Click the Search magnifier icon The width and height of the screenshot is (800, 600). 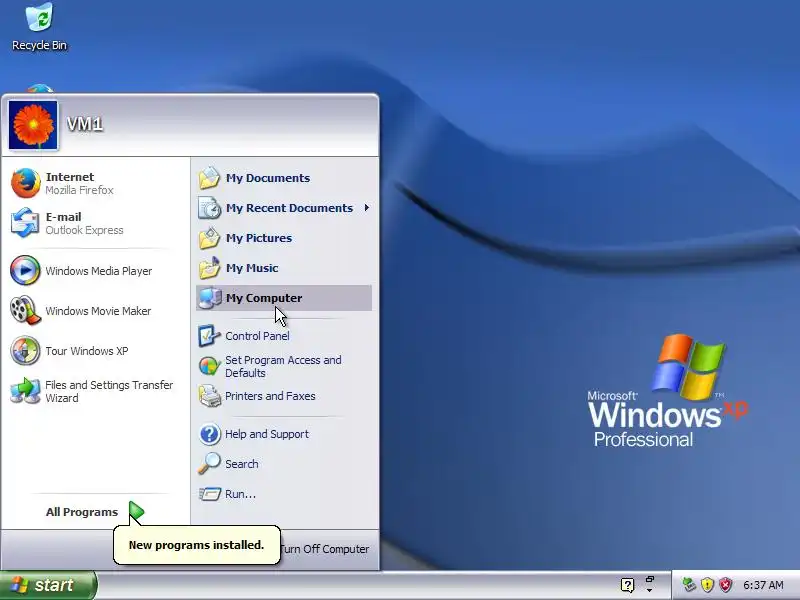(x=209, y=464)
